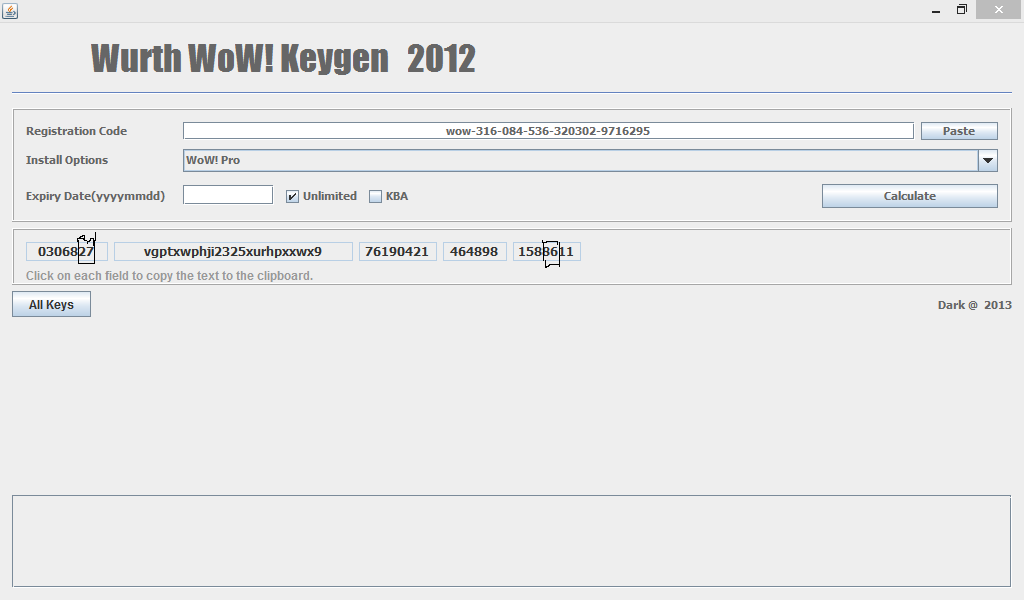Minimize the keygen window

pyautogui.click(x=936, y=9)
